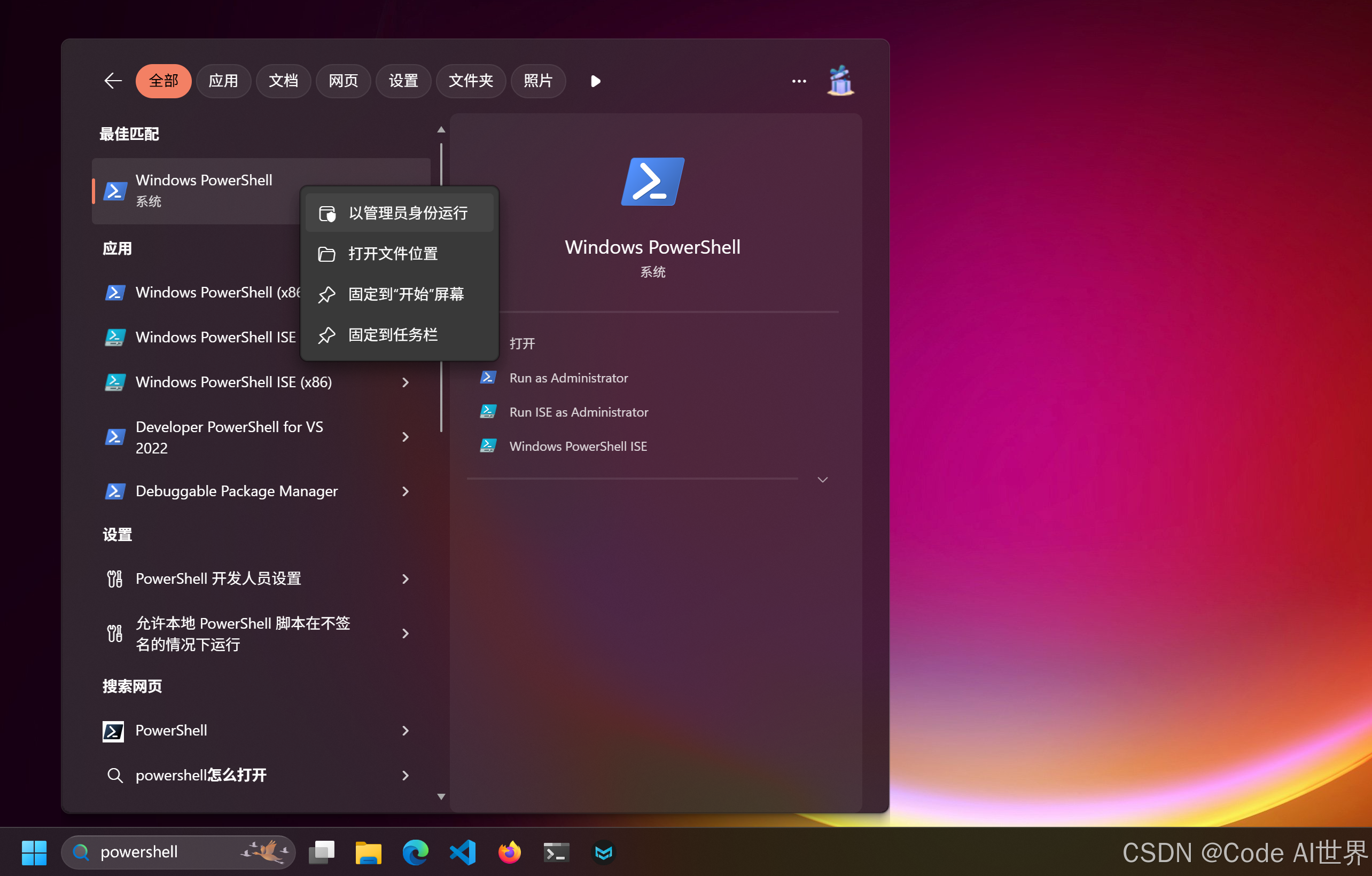
Task: Select 固定到任务栏 in context menu
Action: [x=393, y=335]
